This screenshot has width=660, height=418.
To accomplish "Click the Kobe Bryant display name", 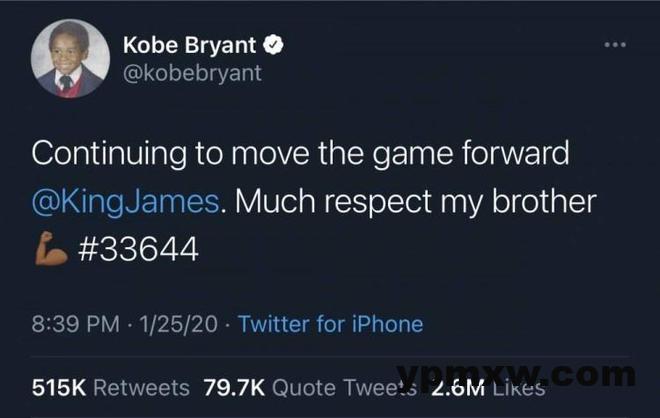I will (189, 45).
